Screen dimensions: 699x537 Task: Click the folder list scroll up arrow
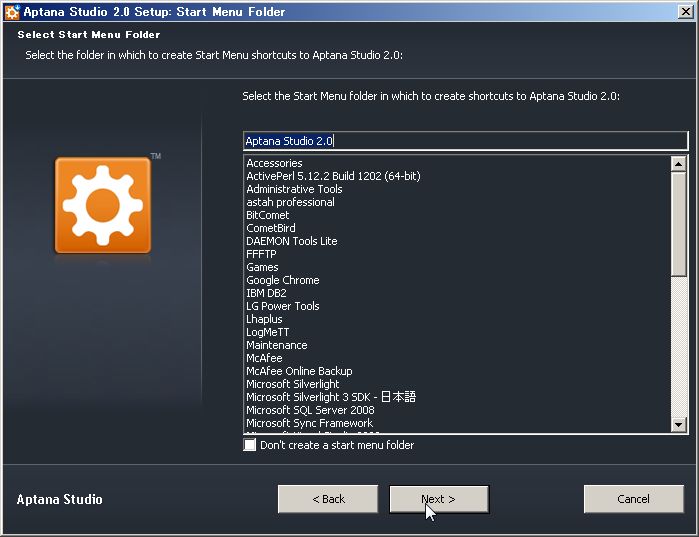[x=678, y=164]
